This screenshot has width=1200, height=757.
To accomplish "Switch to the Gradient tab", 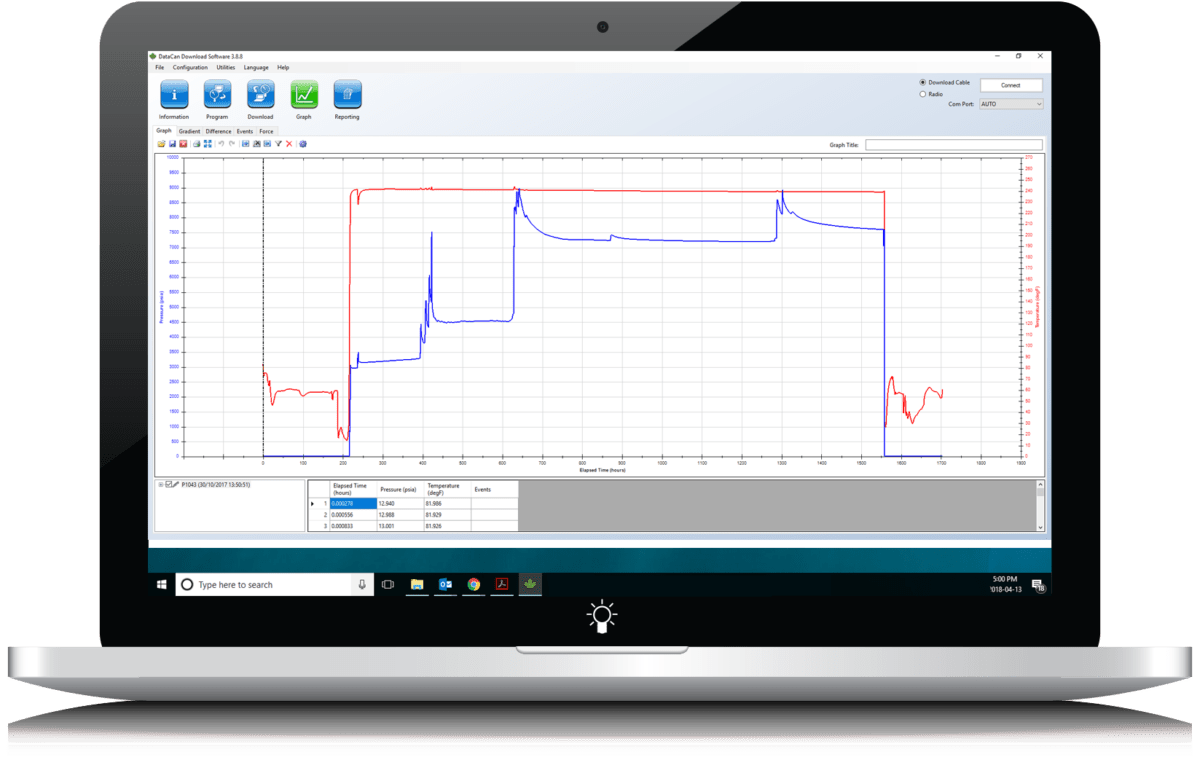I will tap(189, 130).
